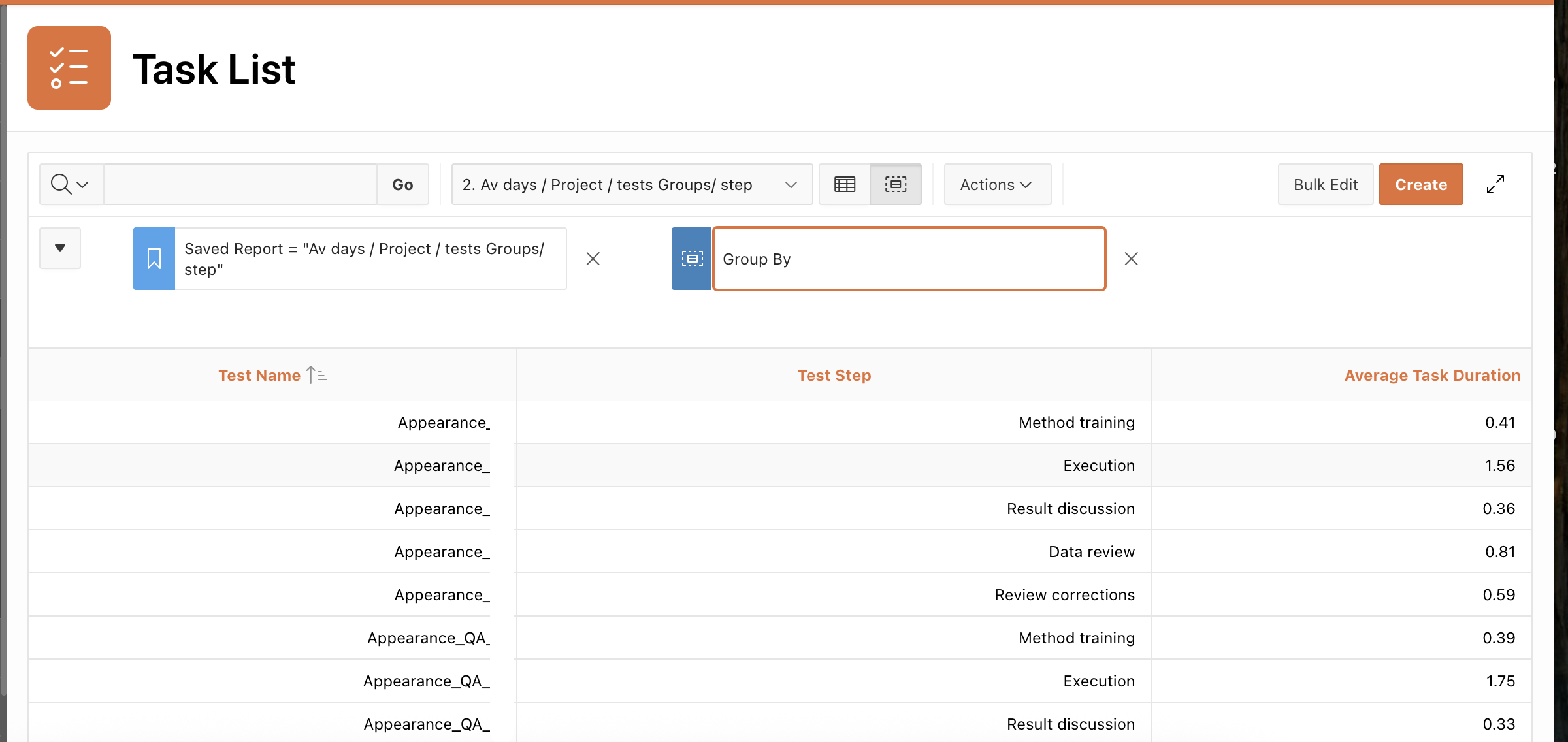Click the blue Group By icon

tap(691, 259)
